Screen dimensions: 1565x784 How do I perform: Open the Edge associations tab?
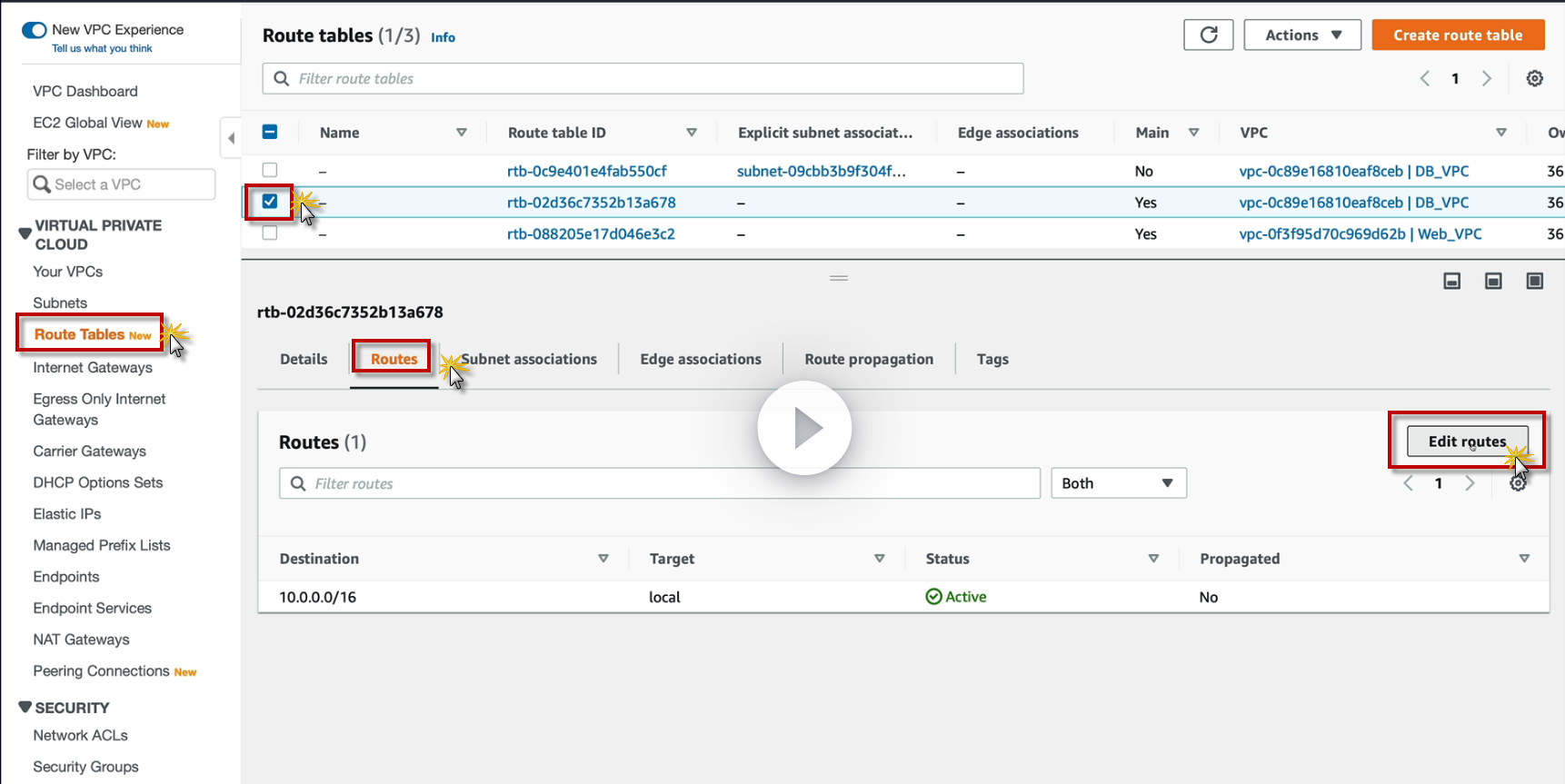(701, 359)
